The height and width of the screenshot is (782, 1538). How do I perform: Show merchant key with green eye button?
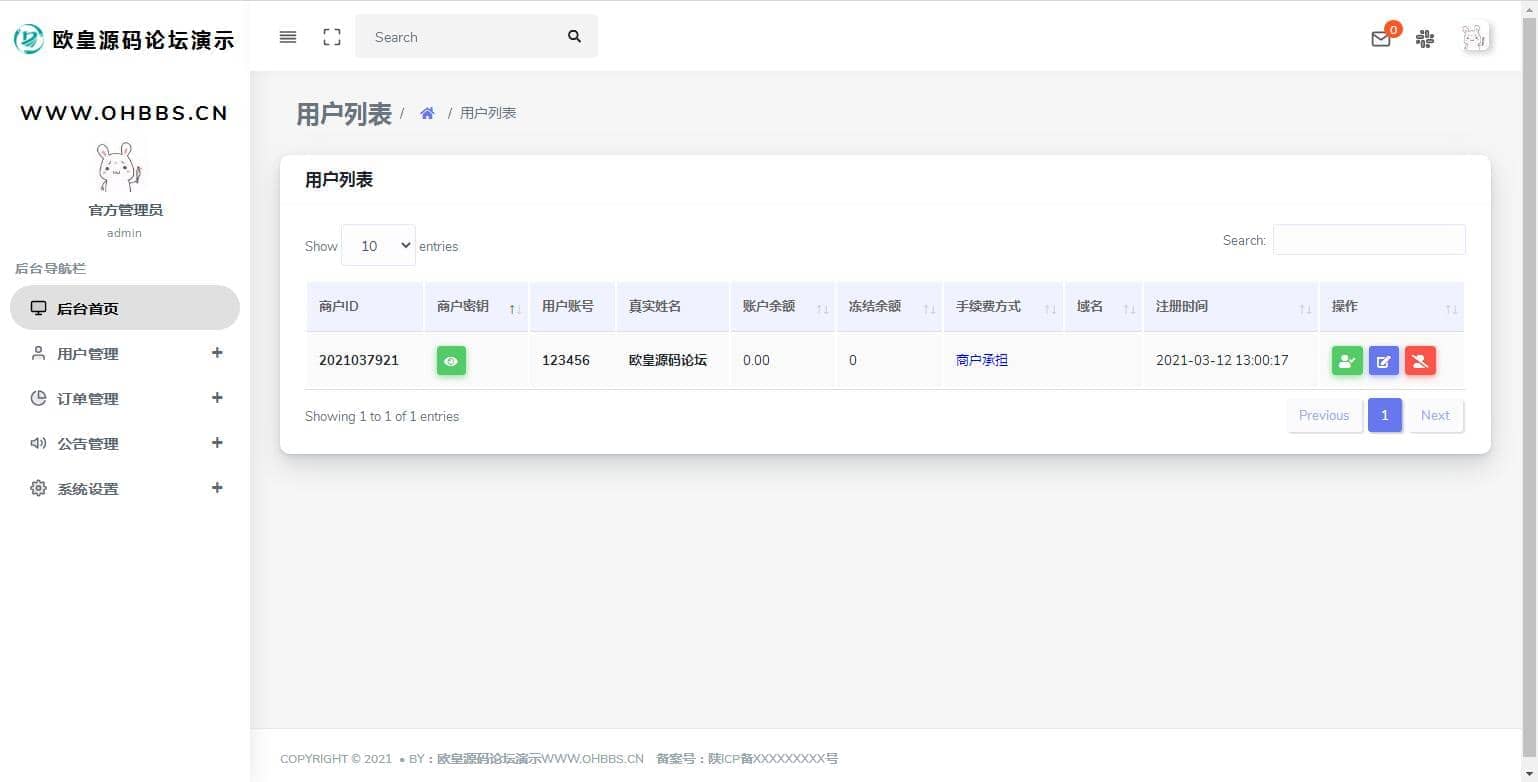click(451, 361)
